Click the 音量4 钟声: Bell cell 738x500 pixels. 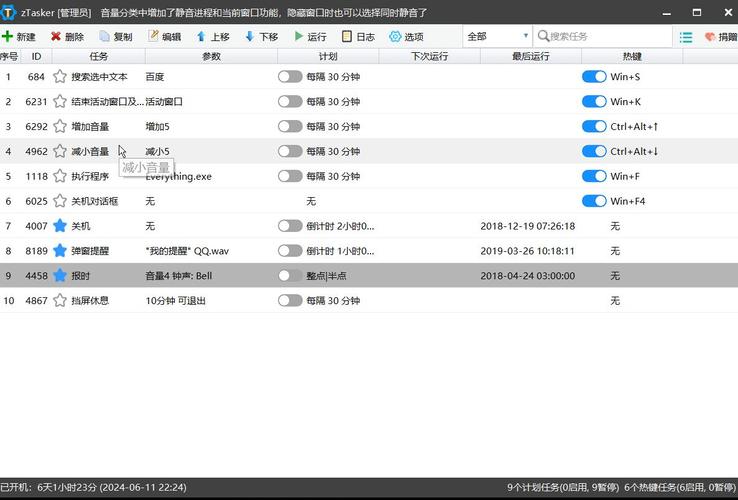pos(179,276)
